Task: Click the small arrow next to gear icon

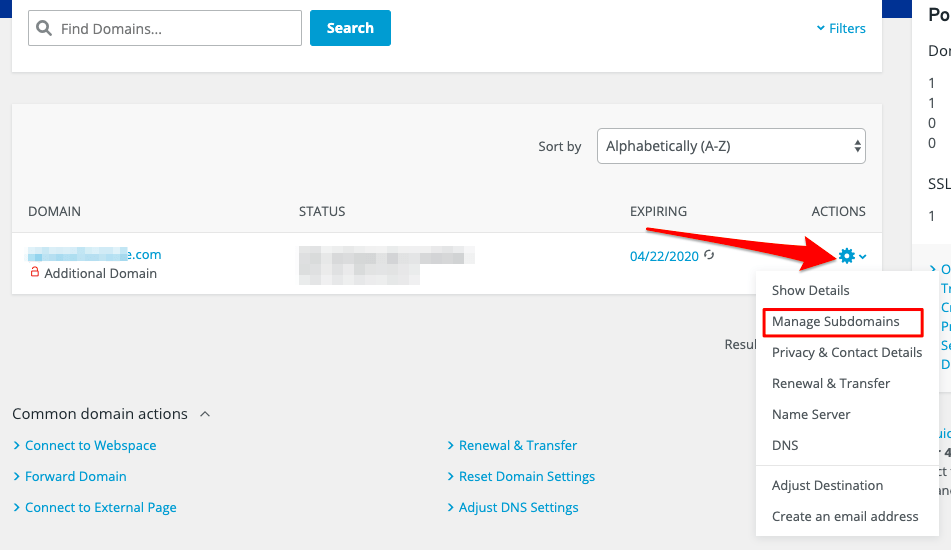Action: point(862,257)
